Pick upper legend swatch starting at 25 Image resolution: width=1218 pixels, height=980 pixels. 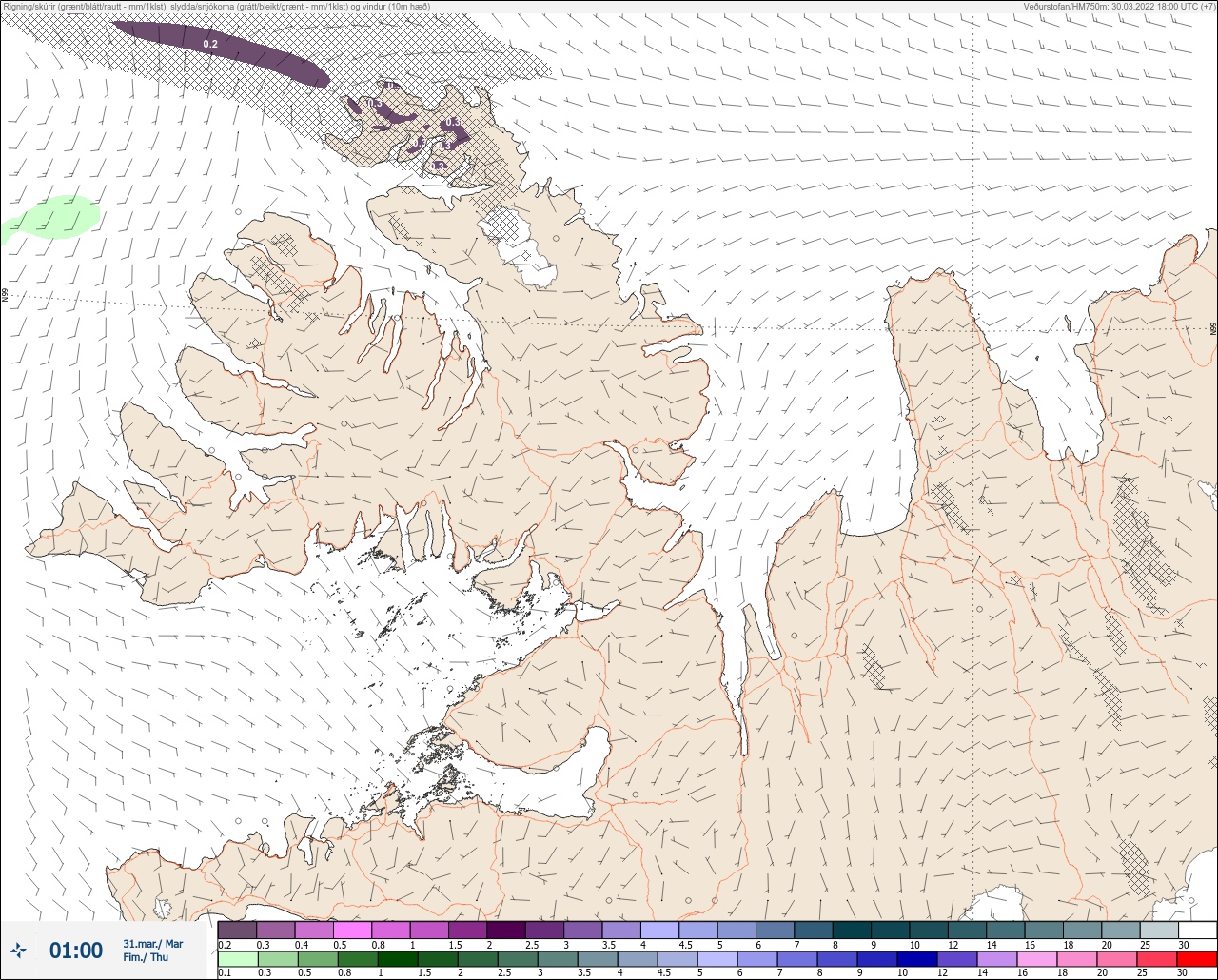point(1159,930)
